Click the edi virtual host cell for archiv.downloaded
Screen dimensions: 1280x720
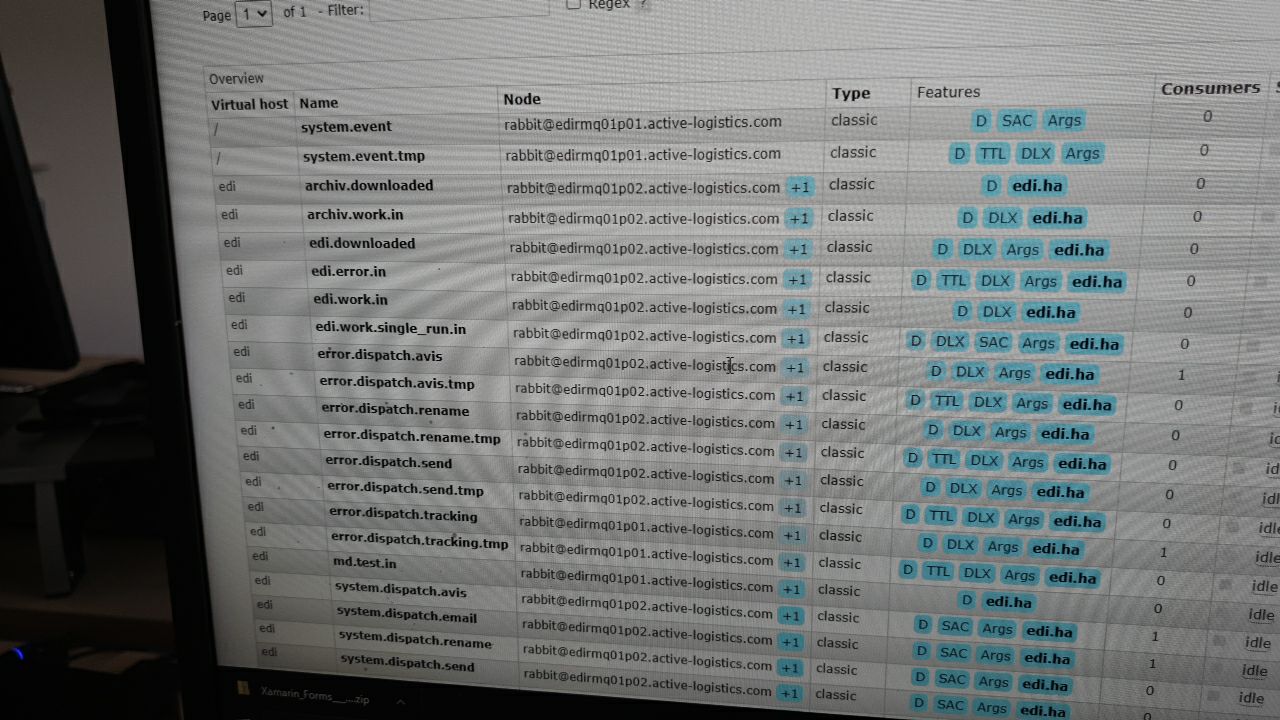(x=227, y=186)
